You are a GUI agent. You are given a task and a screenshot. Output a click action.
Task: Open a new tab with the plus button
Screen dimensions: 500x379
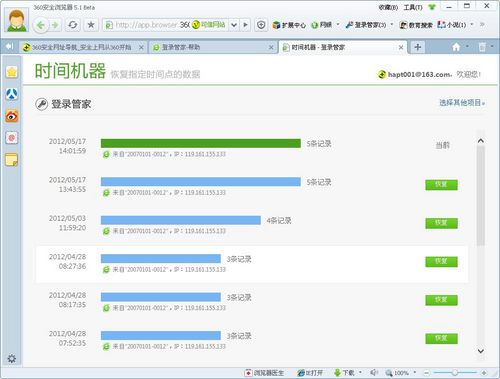(417, 47)
